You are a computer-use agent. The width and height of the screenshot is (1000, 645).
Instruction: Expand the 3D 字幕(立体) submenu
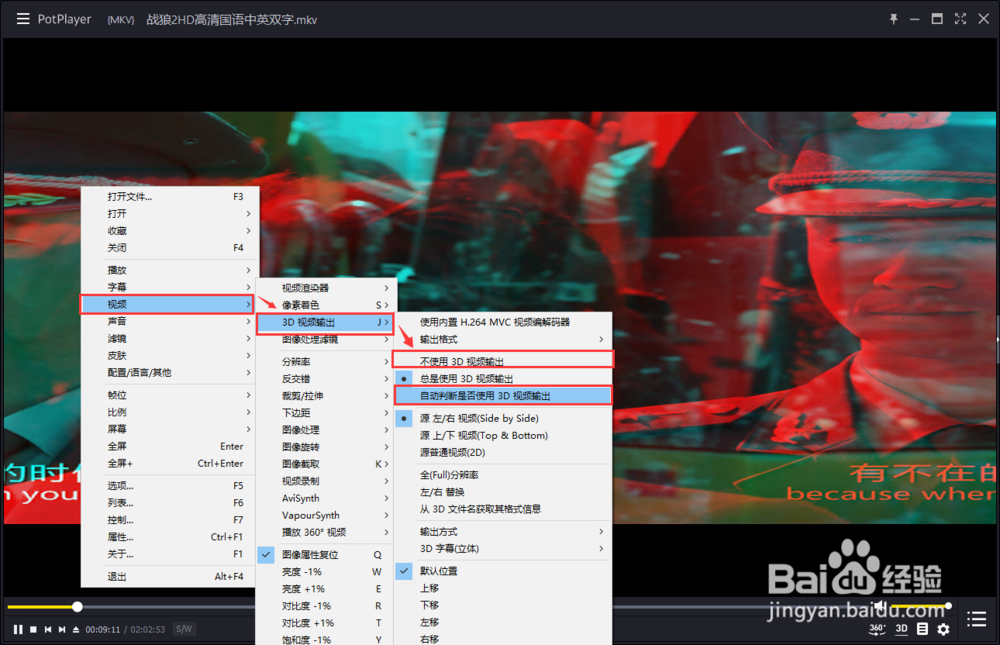click(x=503, y=549)
